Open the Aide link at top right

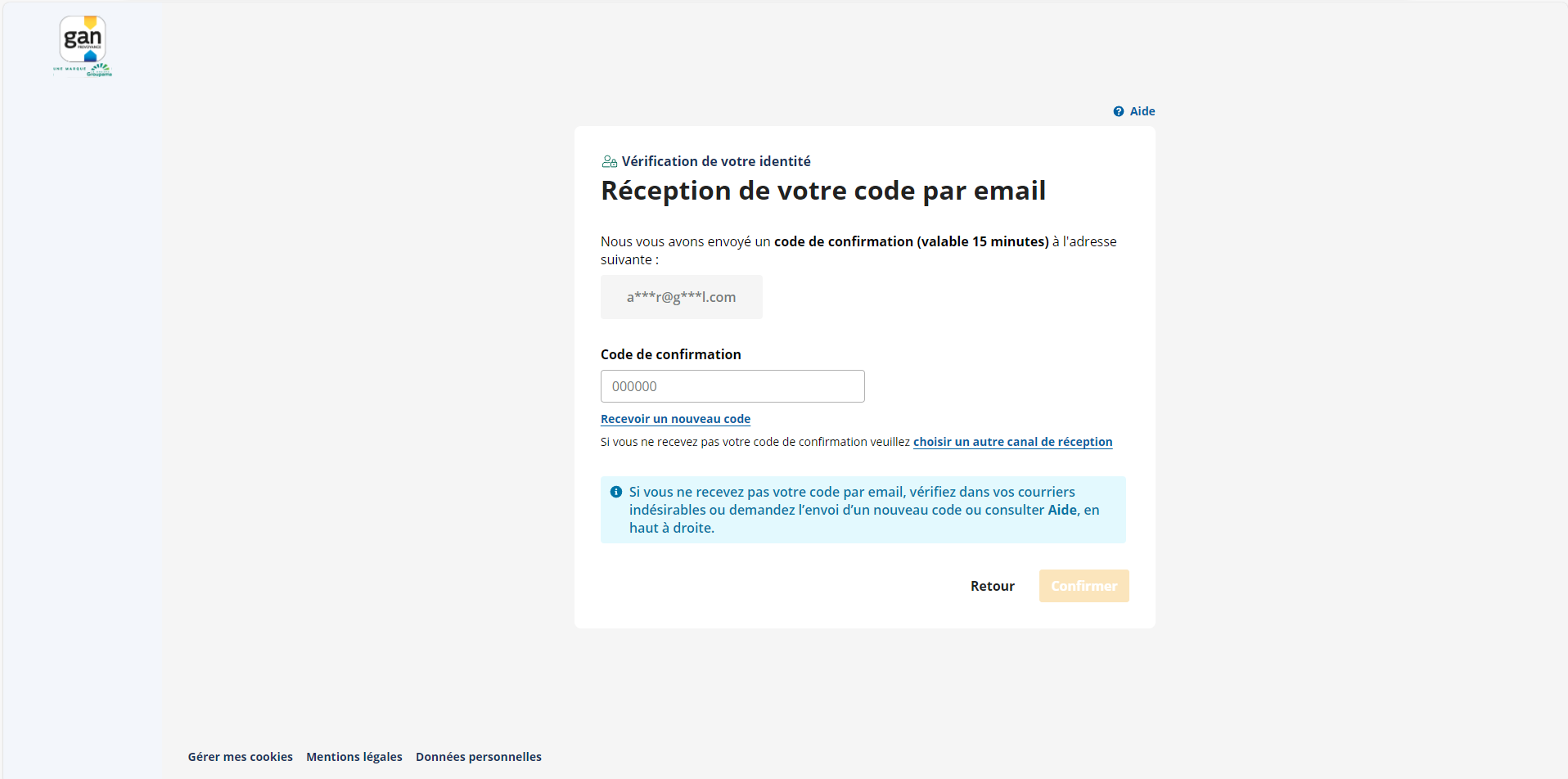pos(1142,111)
